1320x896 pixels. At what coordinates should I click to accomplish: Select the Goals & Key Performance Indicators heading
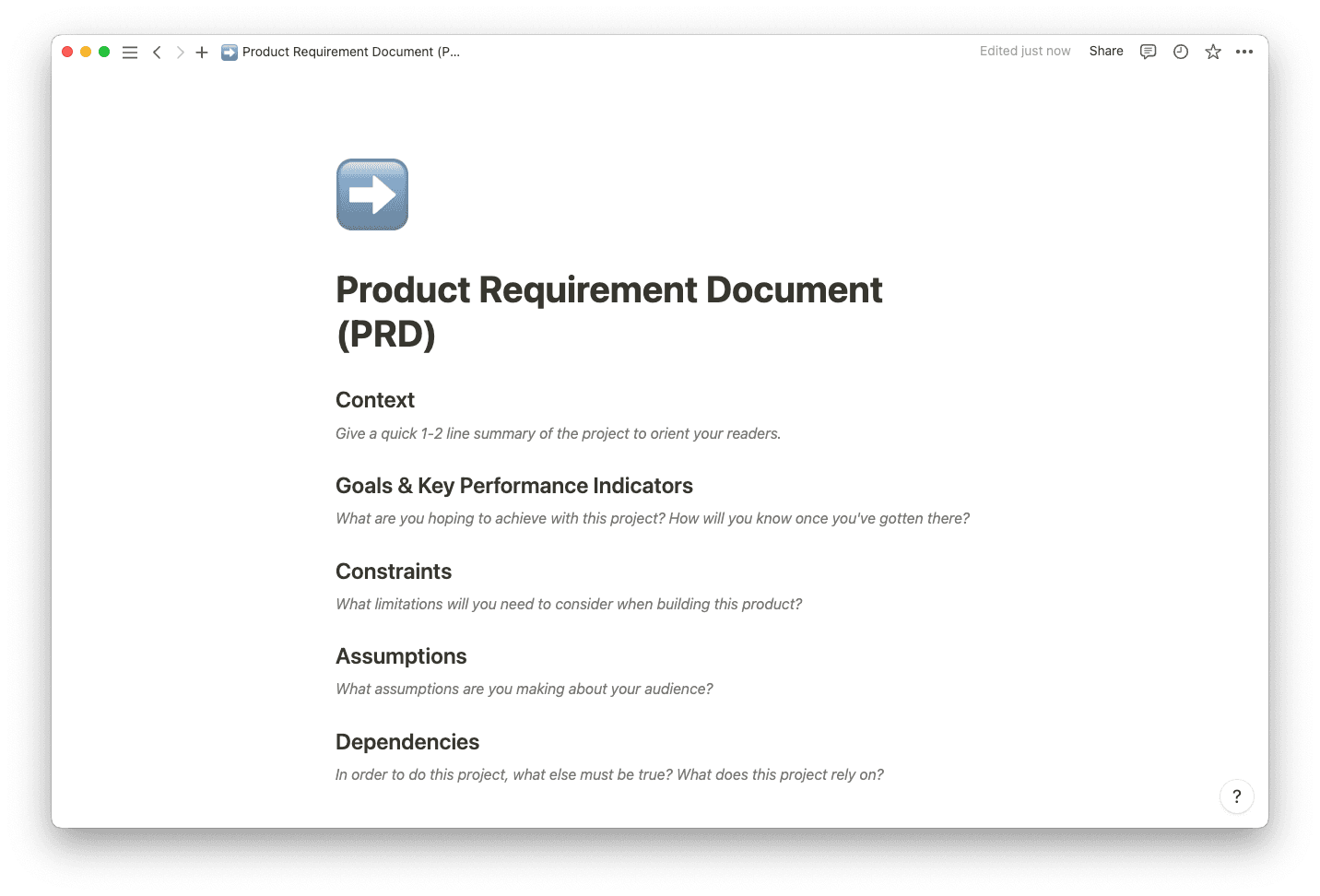[x=514, y=486]
